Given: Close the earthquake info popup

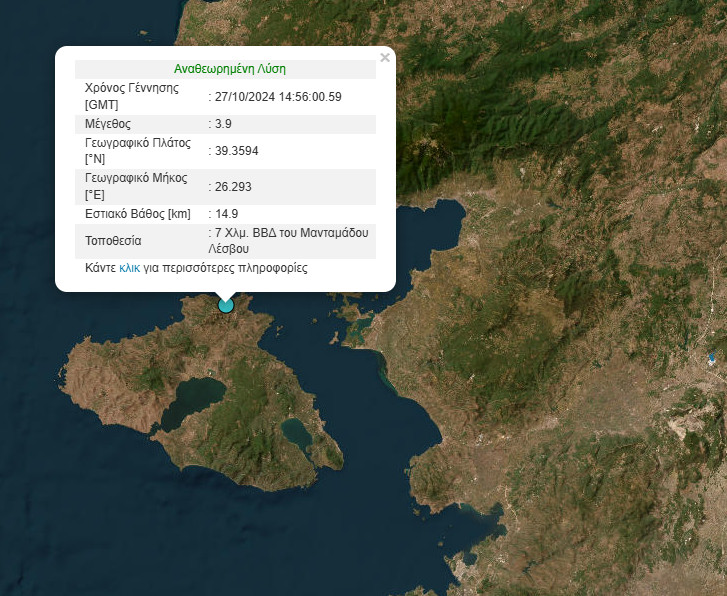Looking at the screenshot, I should [x=385, y=58].
